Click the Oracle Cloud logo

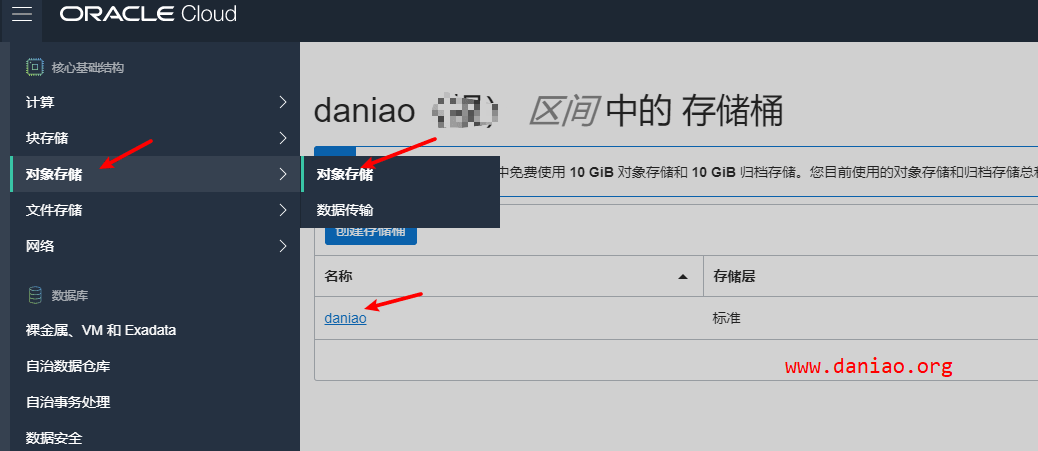coord(148,14)
